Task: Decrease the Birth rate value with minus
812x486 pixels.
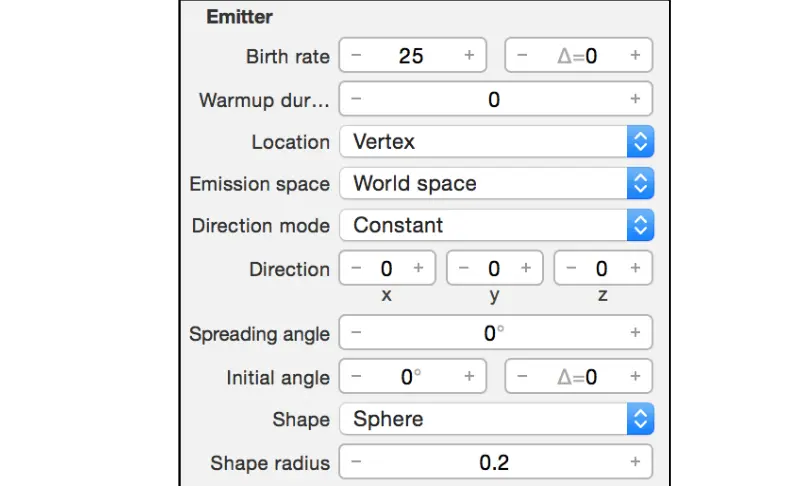Action: 357,56
